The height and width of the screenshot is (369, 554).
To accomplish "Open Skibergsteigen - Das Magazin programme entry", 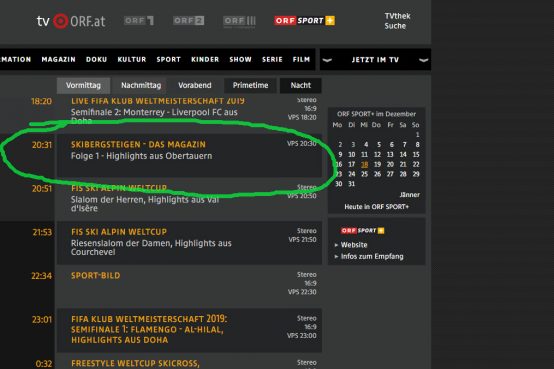I will (x=189, y=156).
